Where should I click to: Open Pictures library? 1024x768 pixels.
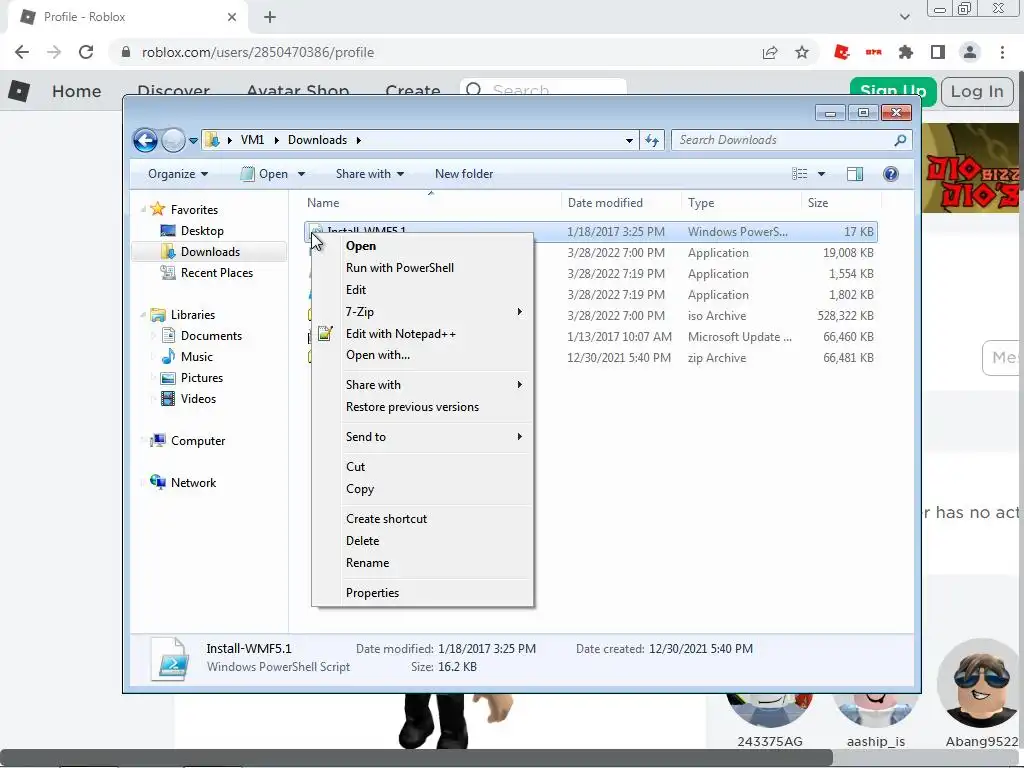201,377
